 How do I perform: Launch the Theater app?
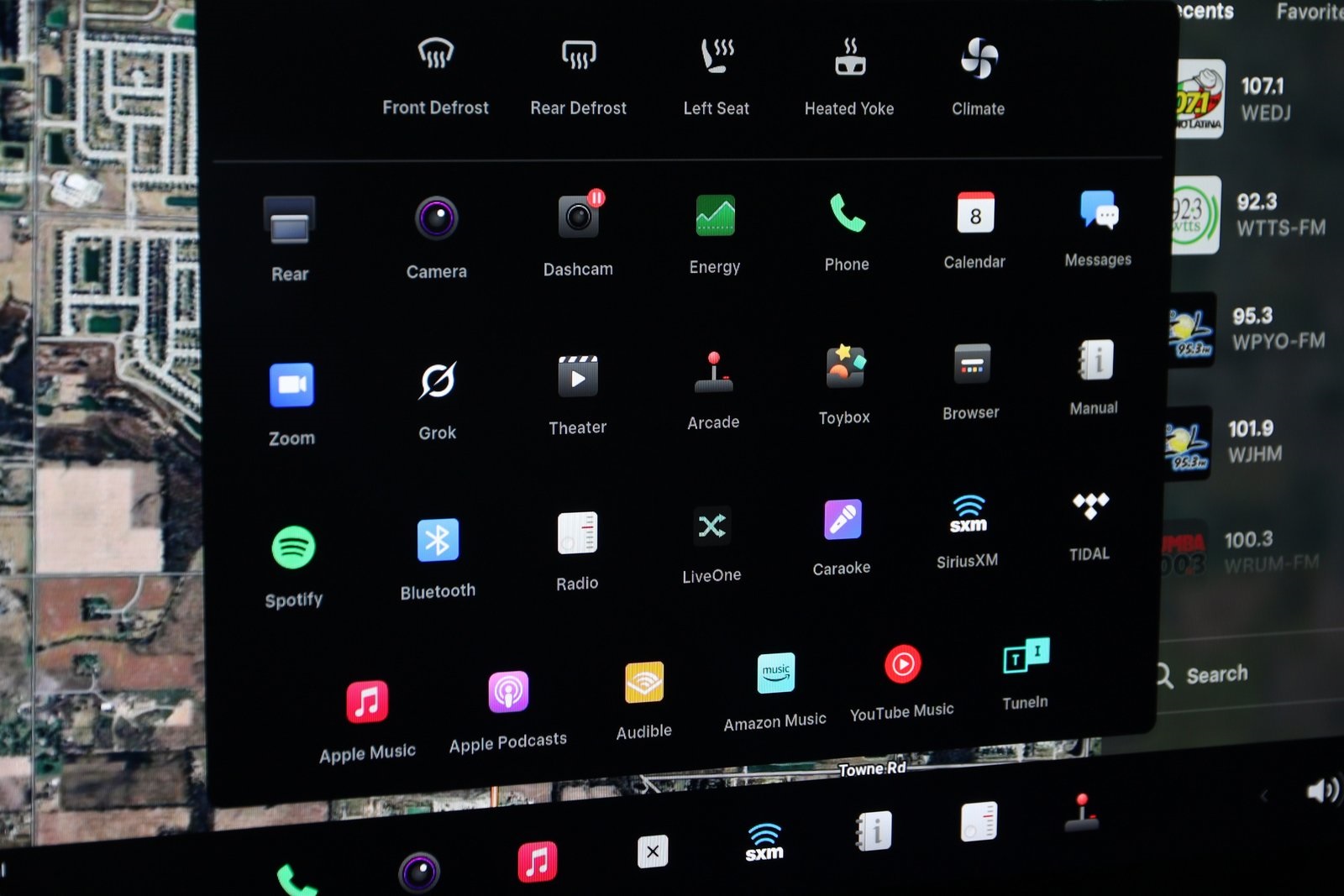(578, 377)
